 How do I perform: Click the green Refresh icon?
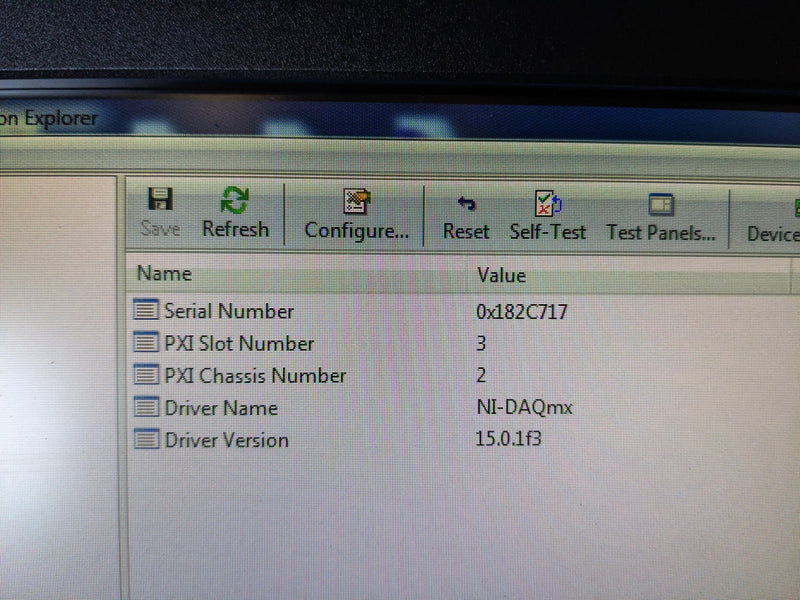235,201
